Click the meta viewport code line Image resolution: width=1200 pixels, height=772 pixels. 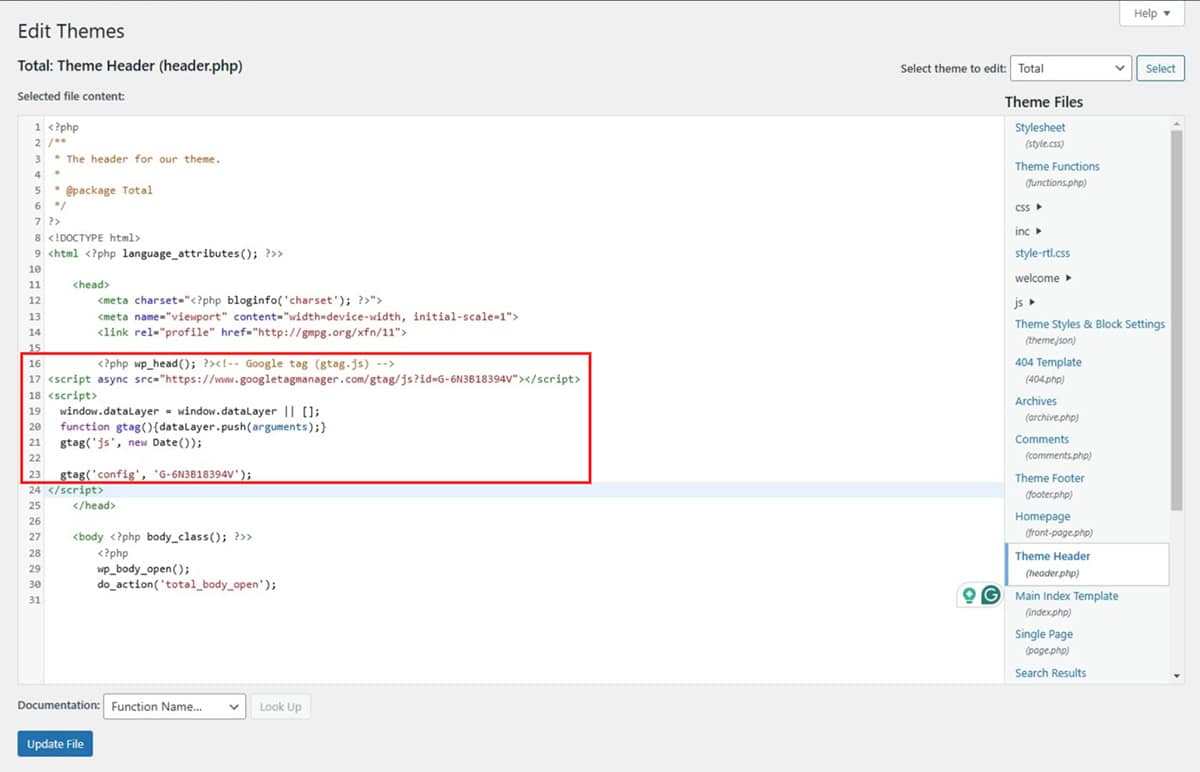[x=308, y=316]
